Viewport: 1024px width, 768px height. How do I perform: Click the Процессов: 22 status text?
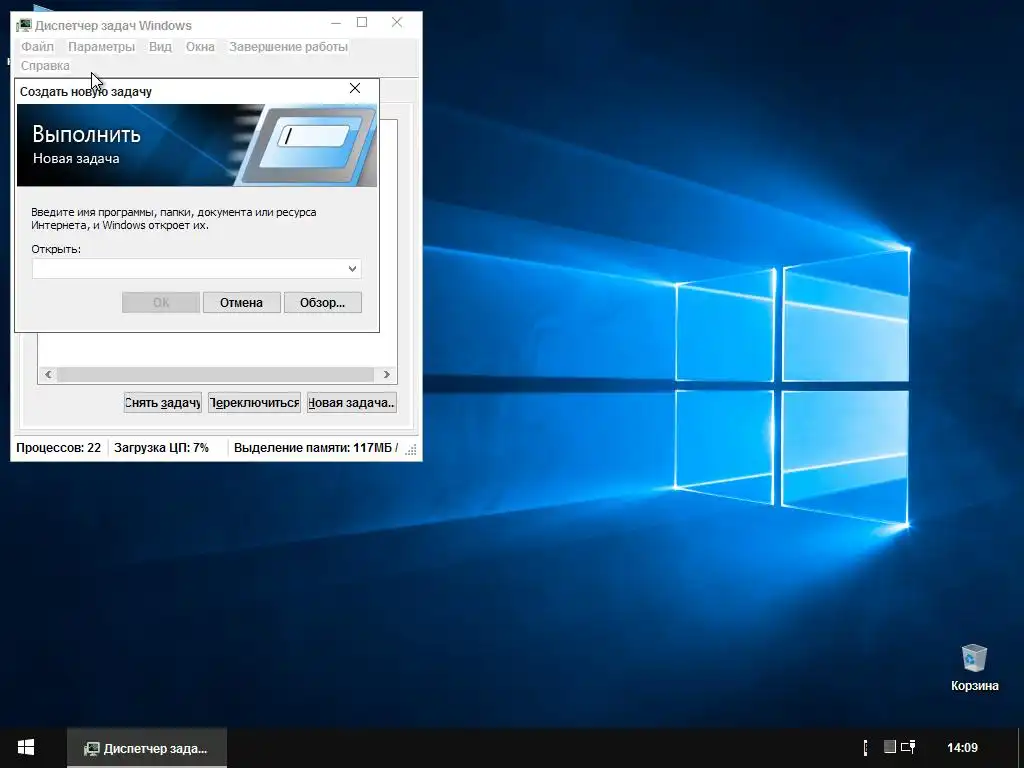click(x=59, y=448)
